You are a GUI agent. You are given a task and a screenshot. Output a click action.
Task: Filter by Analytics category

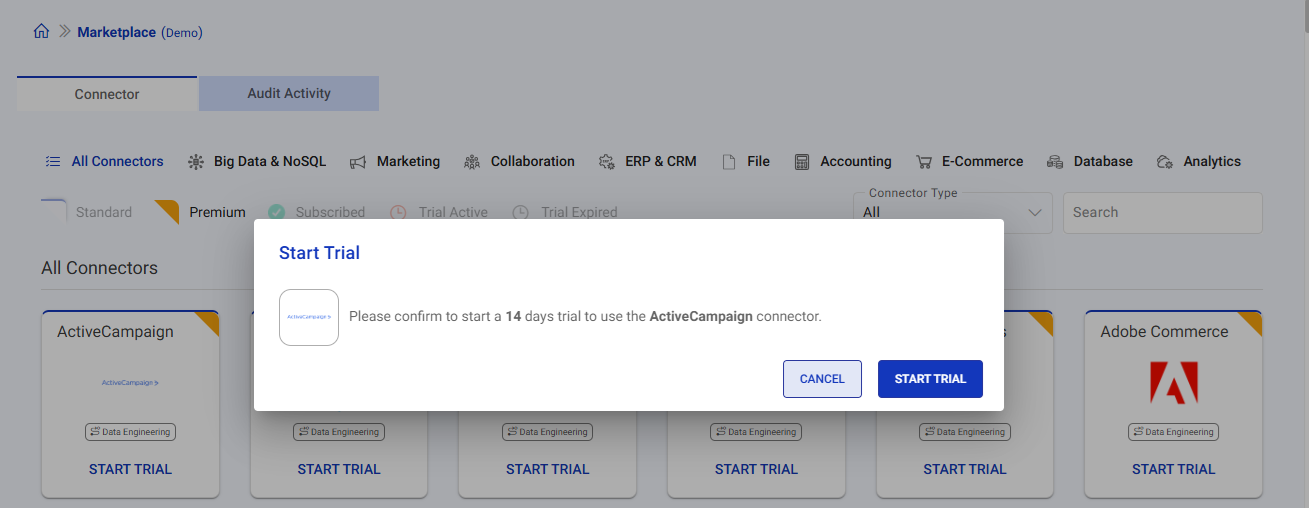point(1199,161)
